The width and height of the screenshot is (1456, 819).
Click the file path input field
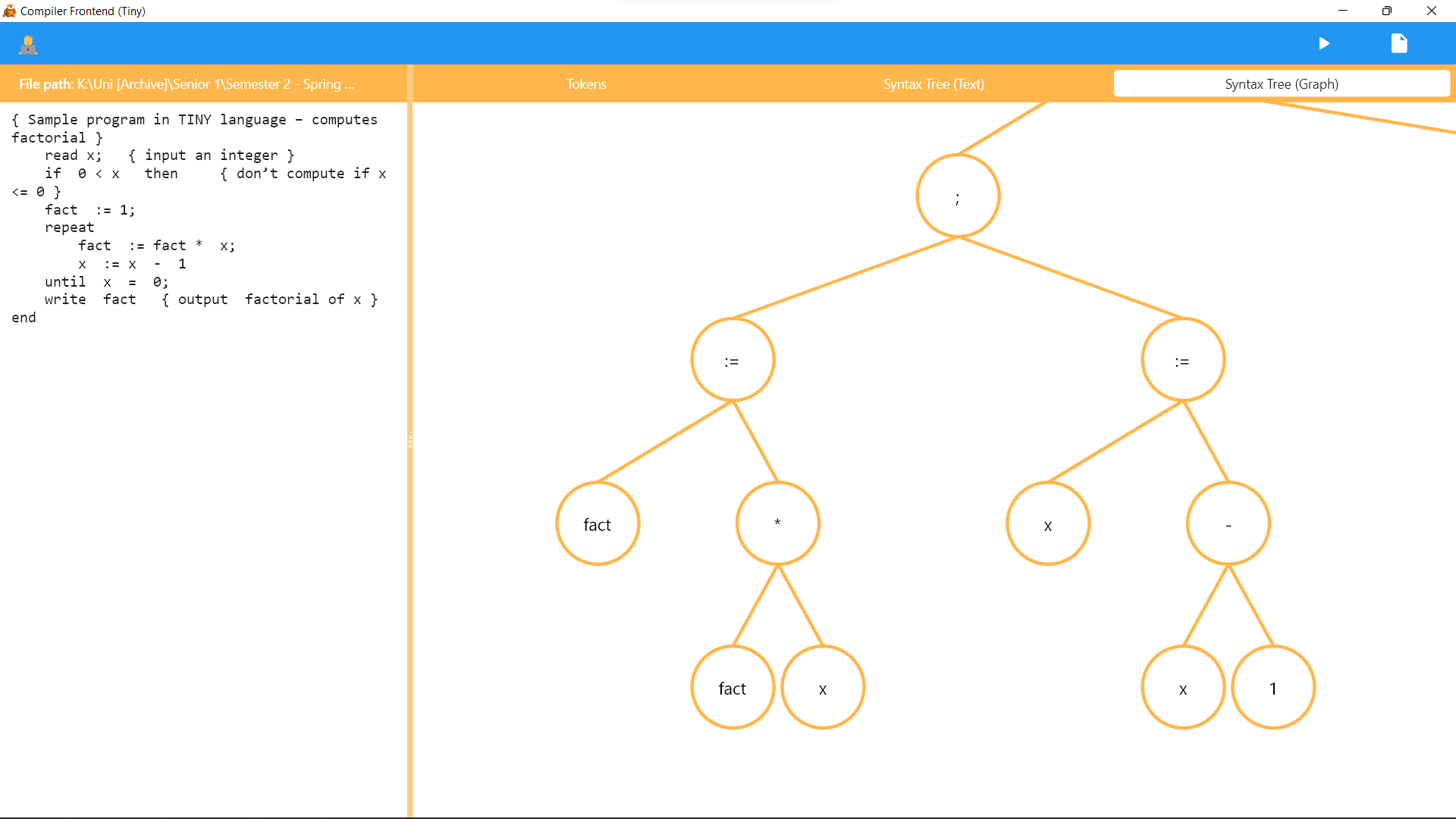coord(207,83)
